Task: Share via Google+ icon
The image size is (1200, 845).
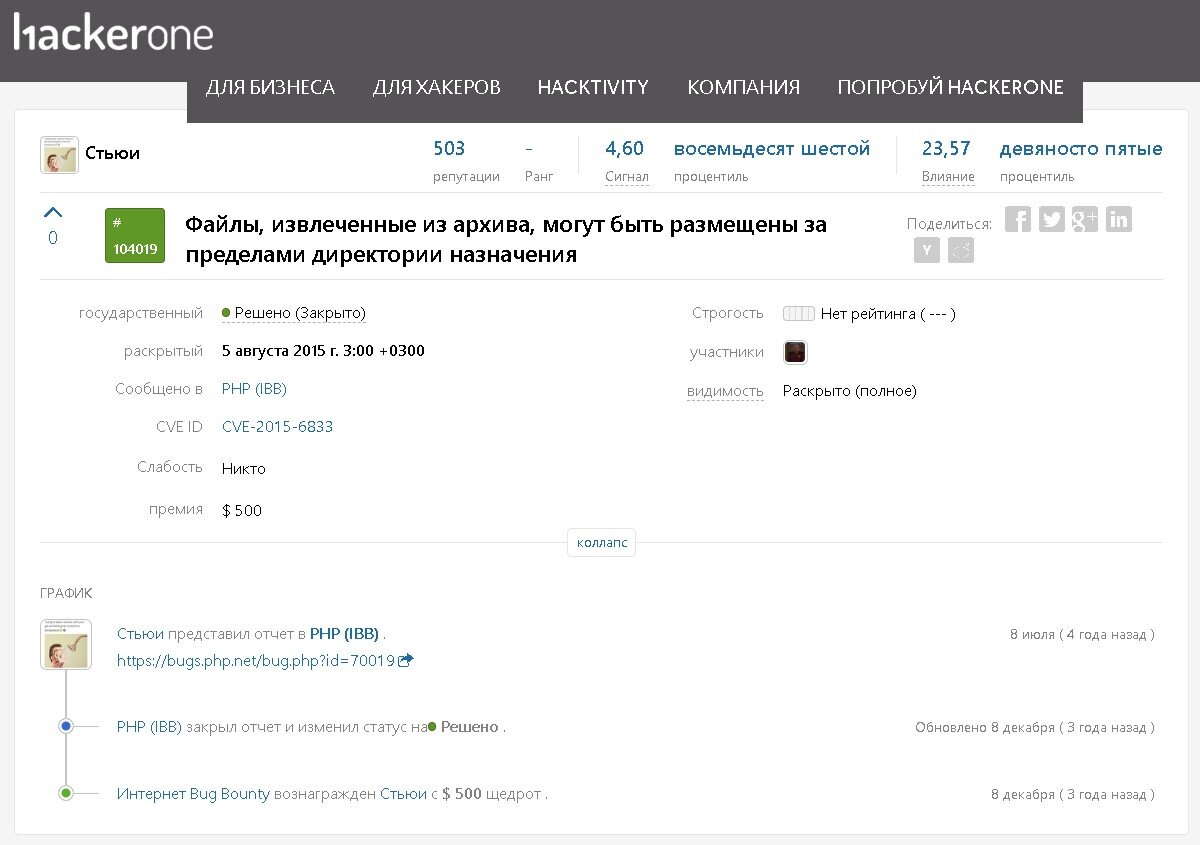Action: point(1085,219)
